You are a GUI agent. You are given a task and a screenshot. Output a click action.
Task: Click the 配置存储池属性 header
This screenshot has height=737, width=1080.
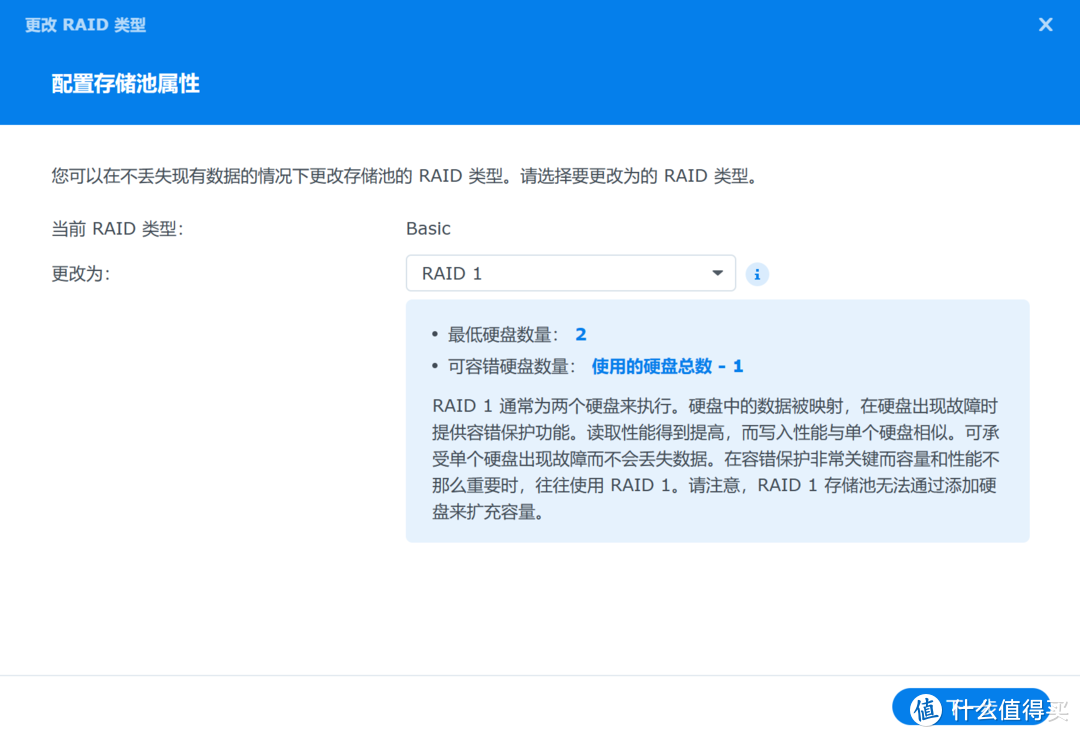click(124, 84)
